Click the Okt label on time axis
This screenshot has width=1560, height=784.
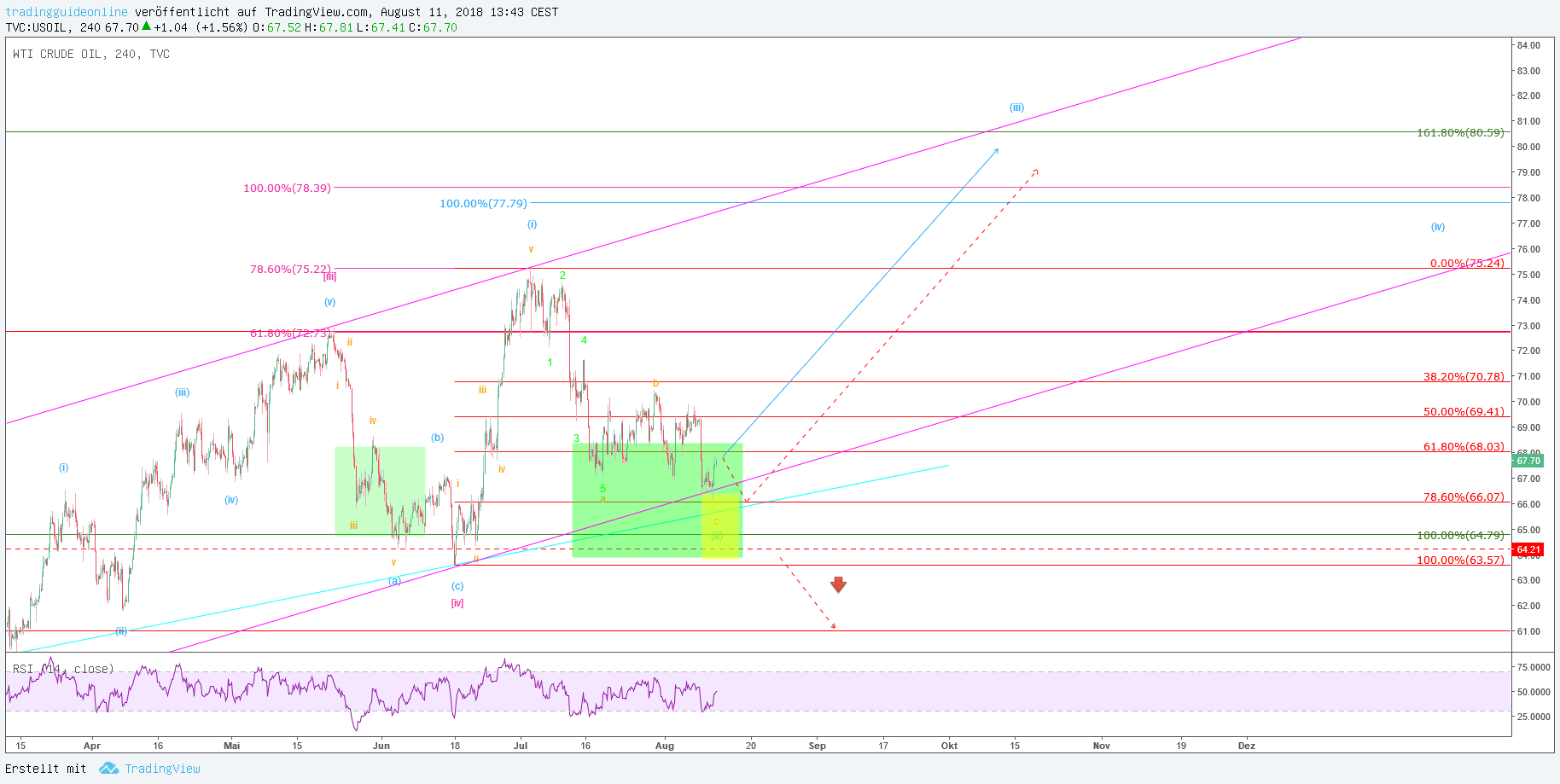pyautogui.click(x=949, y=746)
